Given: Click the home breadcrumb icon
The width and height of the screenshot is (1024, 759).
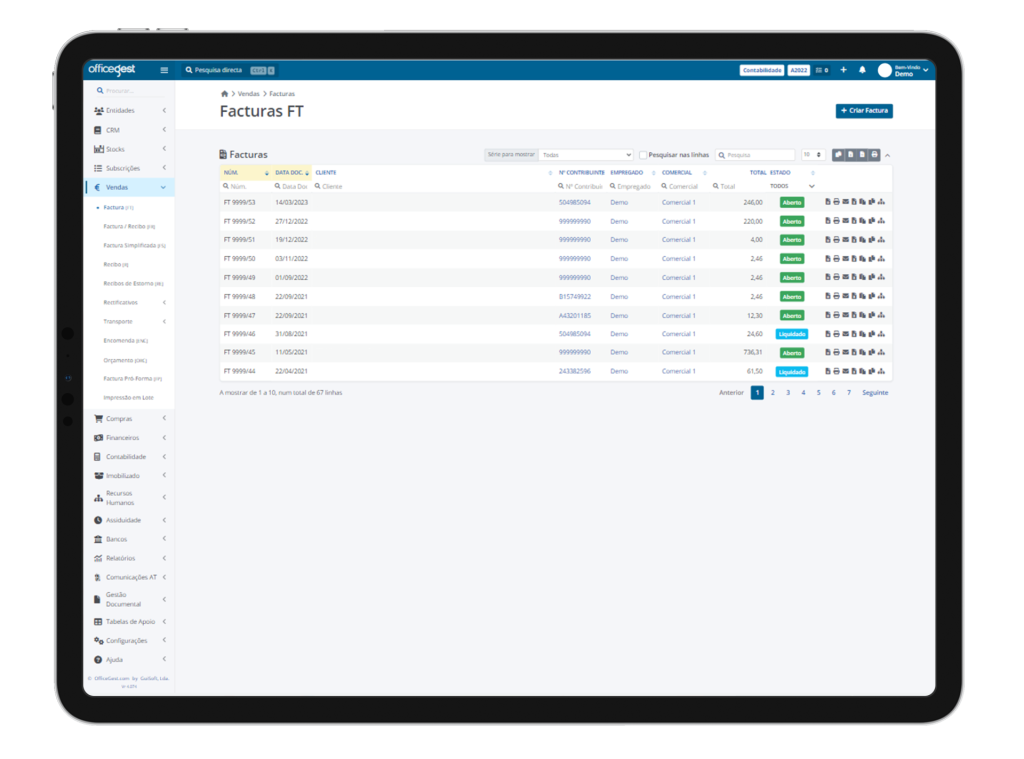Looking at the screenshot, I should pos(224,93).
